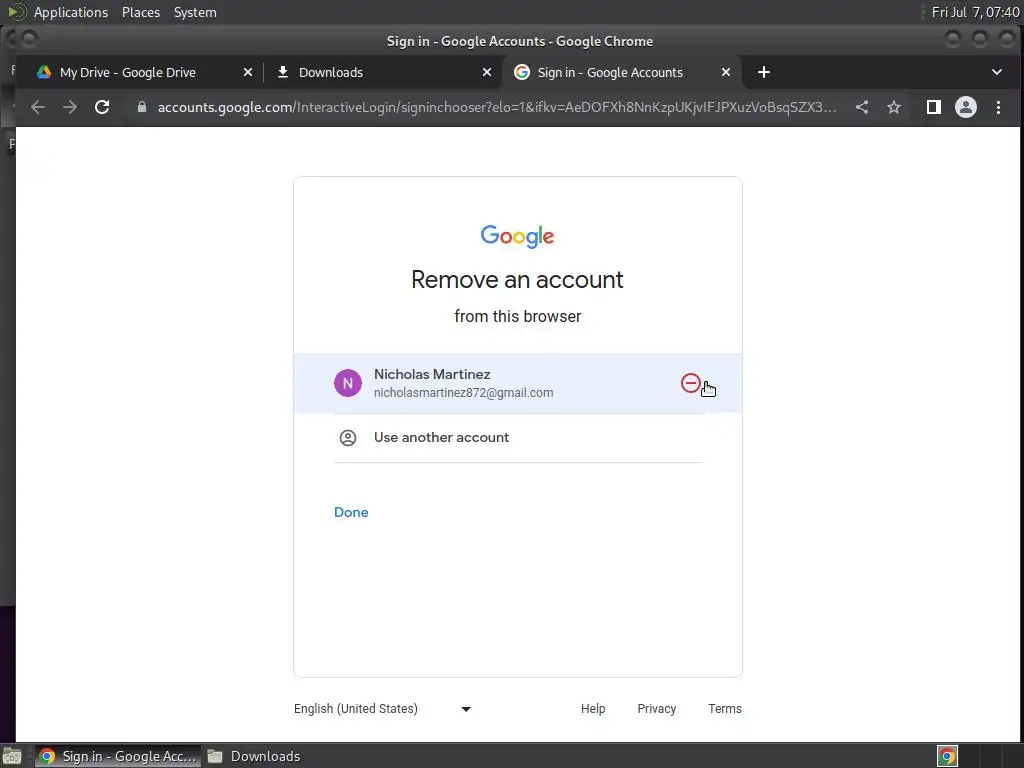Switch to Downloads window in taskbar
Viewport: 1024px width, 768px height.
coord(253,756)
